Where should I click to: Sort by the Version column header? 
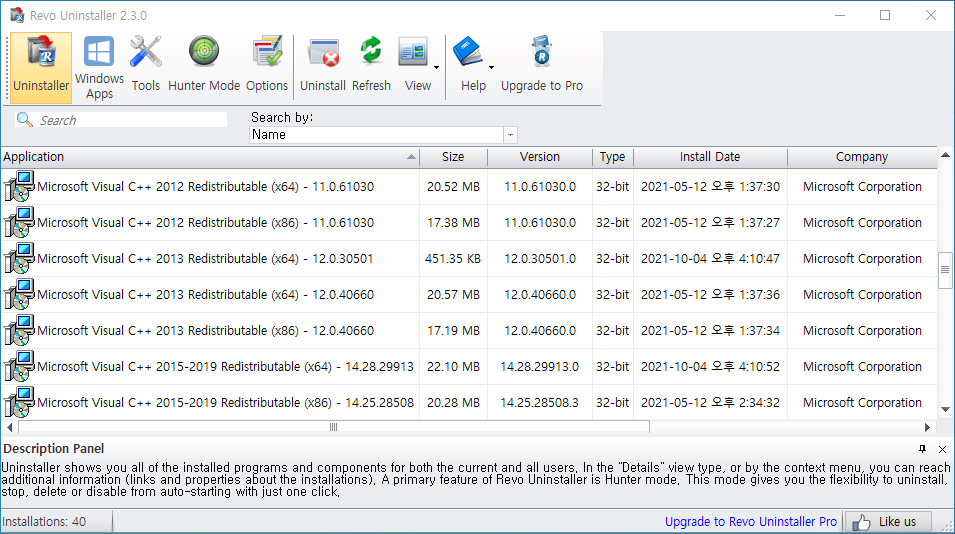[x=540, y=156]
